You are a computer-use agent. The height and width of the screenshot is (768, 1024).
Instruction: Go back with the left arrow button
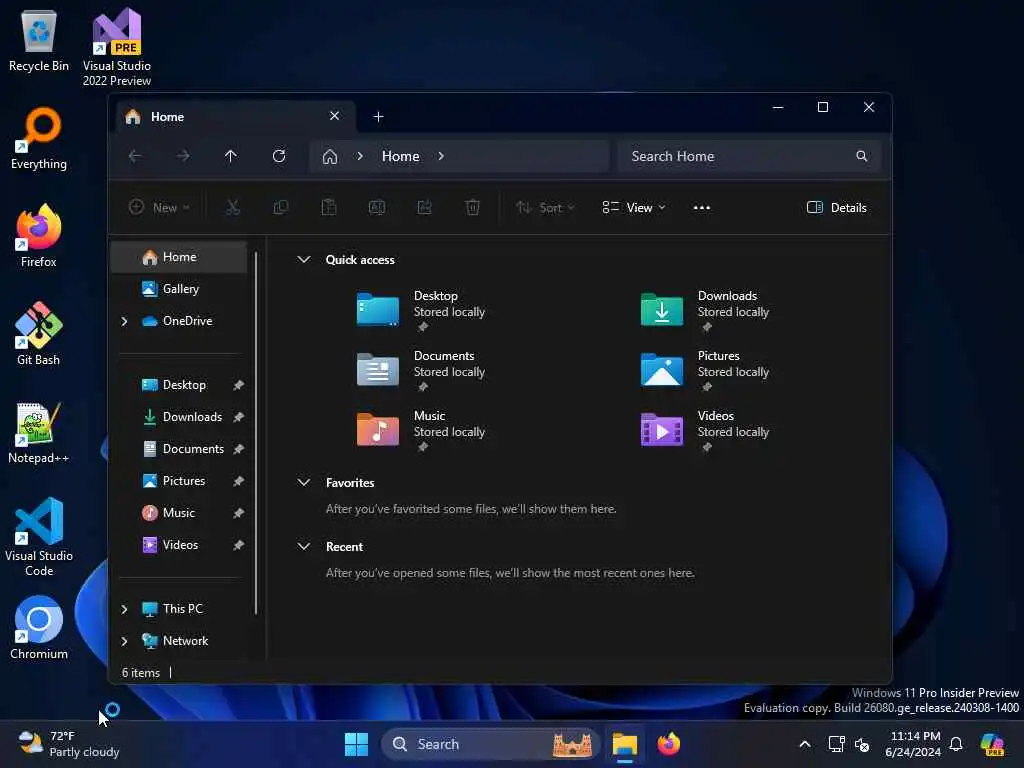pyautogui.click(x=135, y=156)
